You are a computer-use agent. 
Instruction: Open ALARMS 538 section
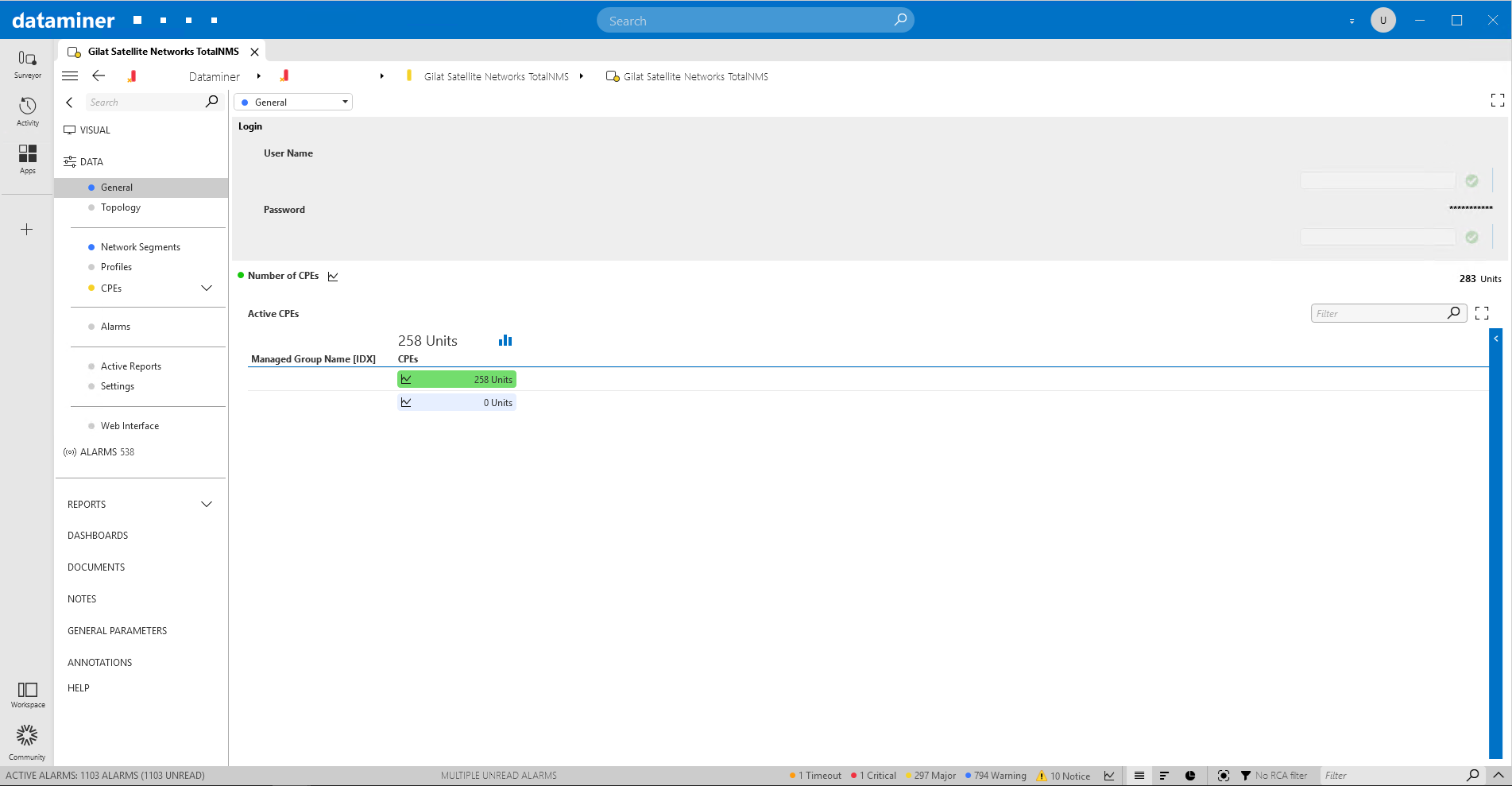click(99, 452)
